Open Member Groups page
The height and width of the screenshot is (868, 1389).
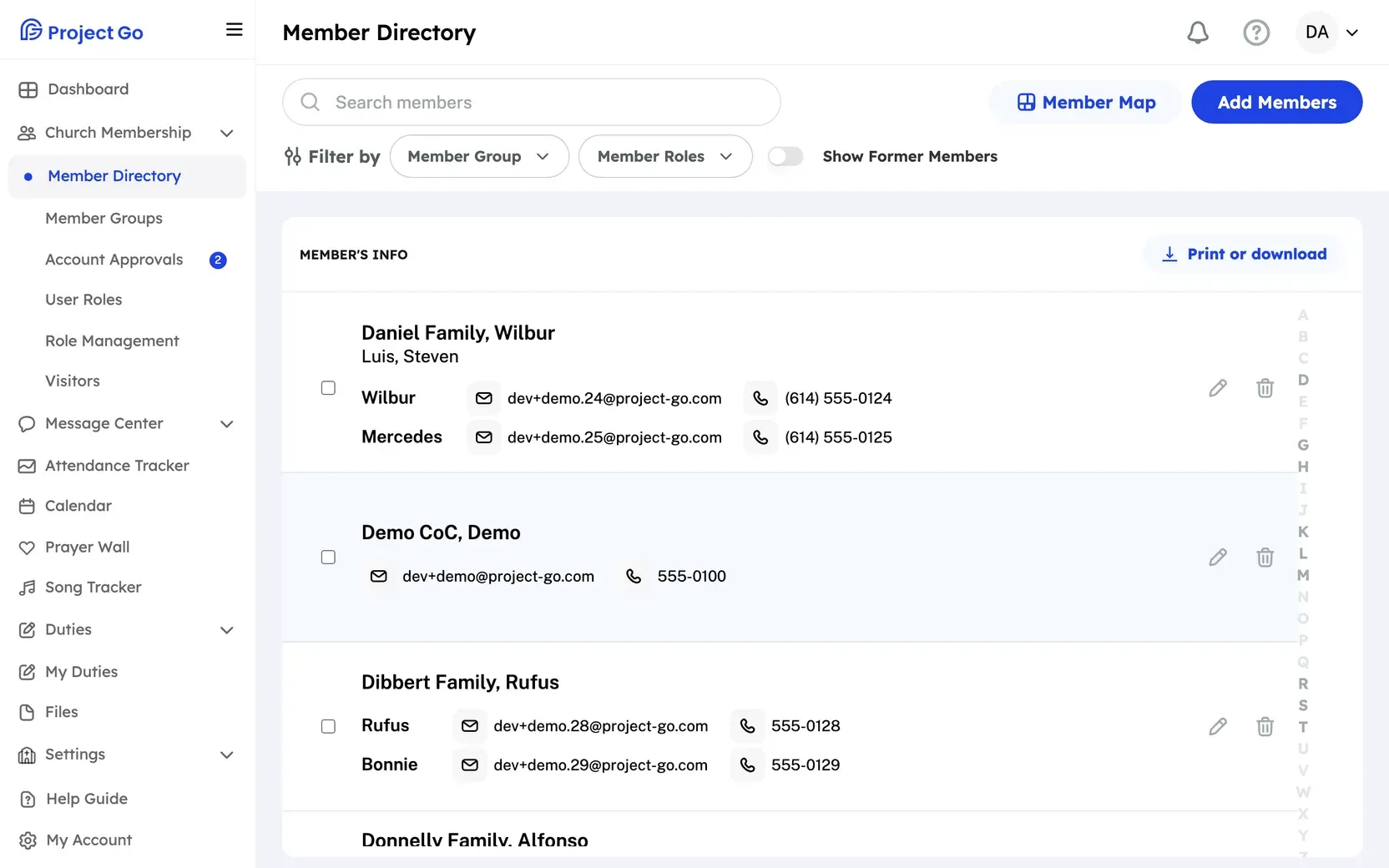click(104, 218)
